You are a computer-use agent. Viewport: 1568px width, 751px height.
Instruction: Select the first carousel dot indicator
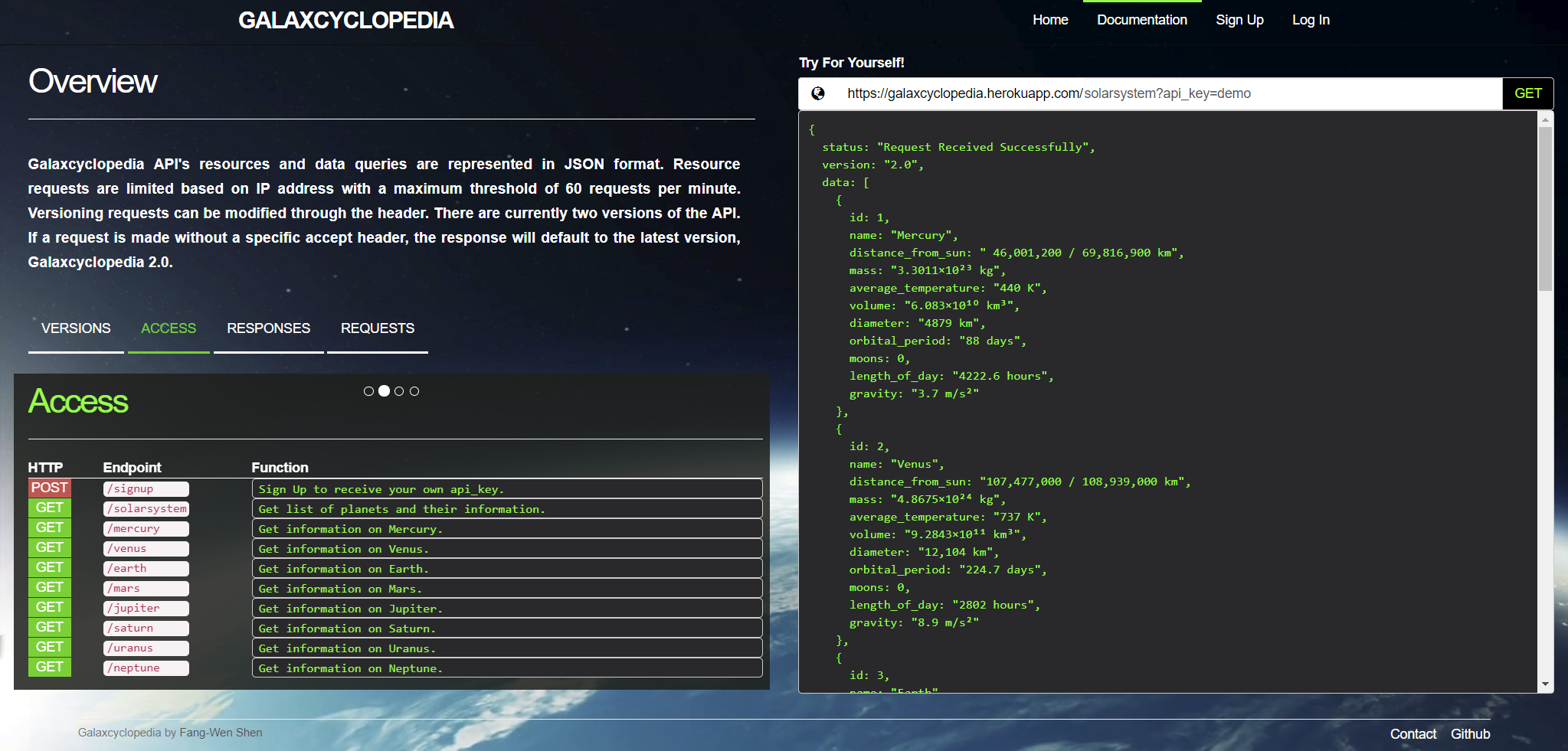(368, 391)
